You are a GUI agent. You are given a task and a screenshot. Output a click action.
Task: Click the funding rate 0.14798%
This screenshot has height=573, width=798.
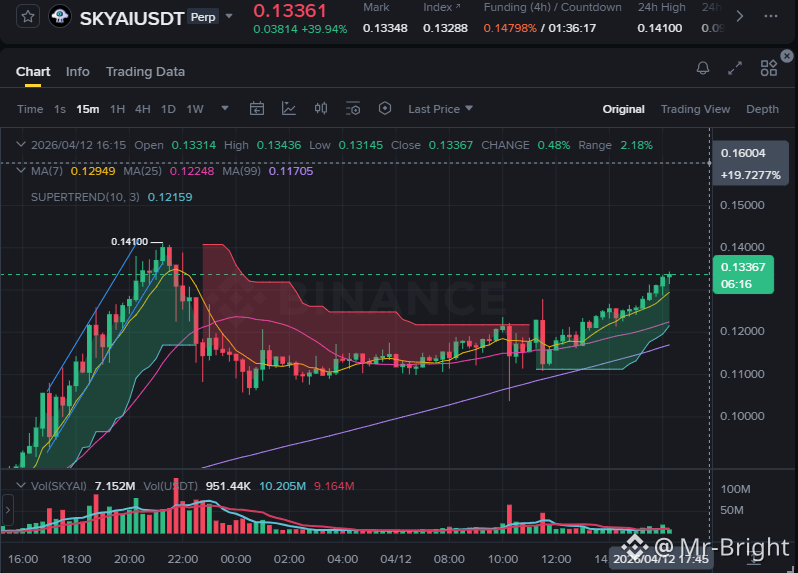pos(510,28)
